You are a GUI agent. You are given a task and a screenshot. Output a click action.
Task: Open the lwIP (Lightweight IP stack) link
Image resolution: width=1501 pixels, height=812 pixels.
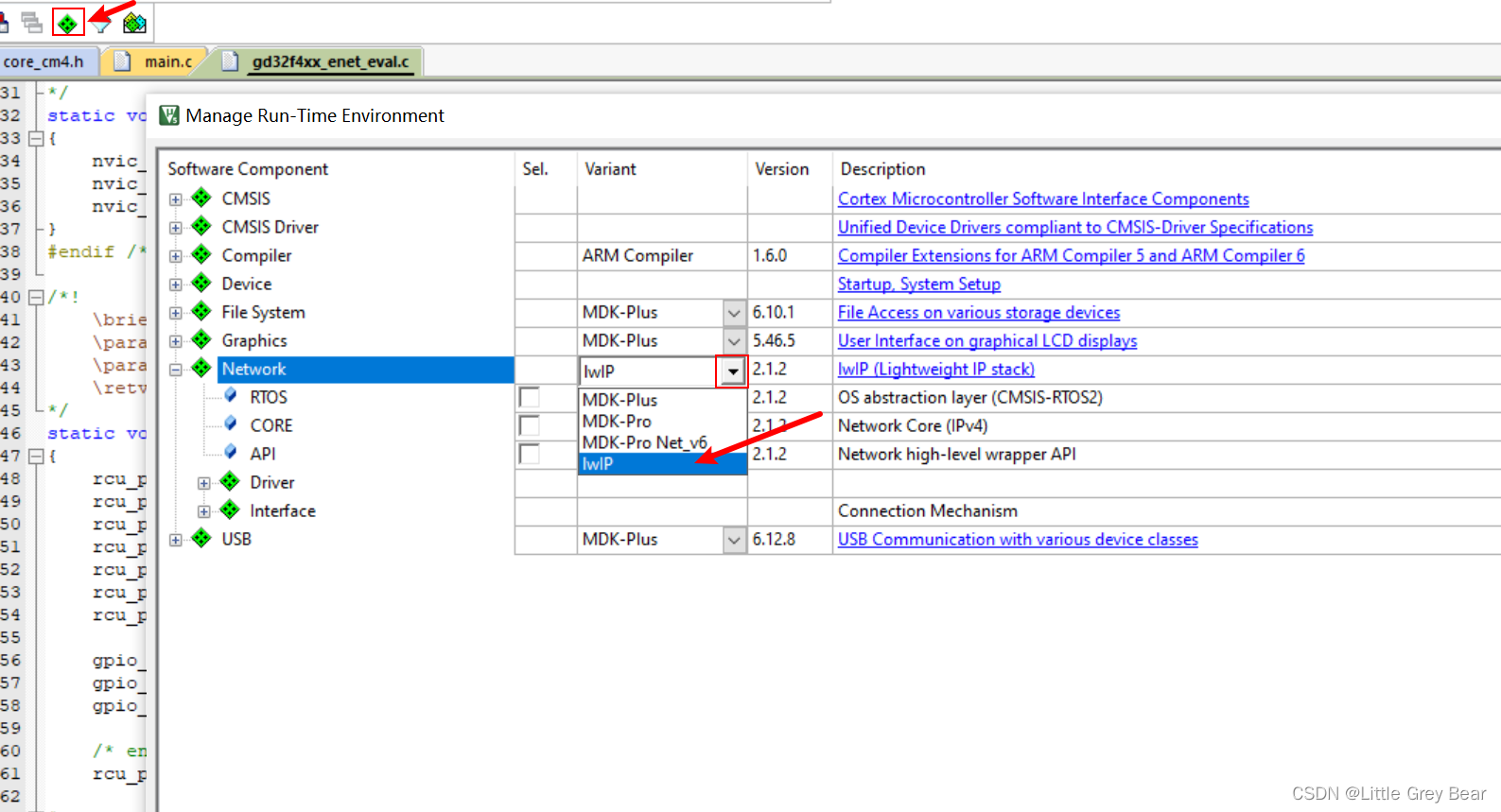(x=936, y=369)
